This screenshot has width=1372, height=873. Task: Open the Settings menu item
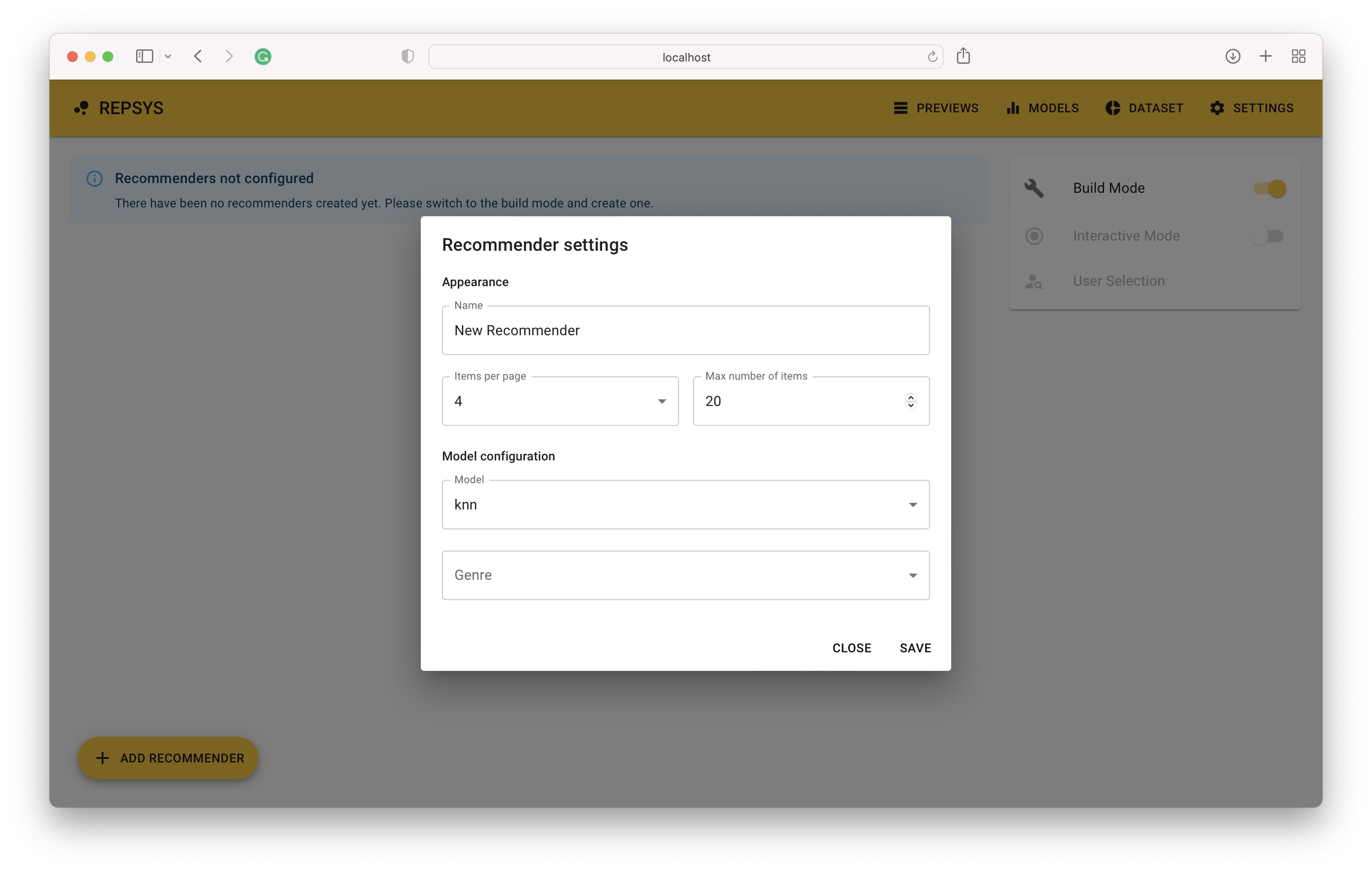[1252, 108]
